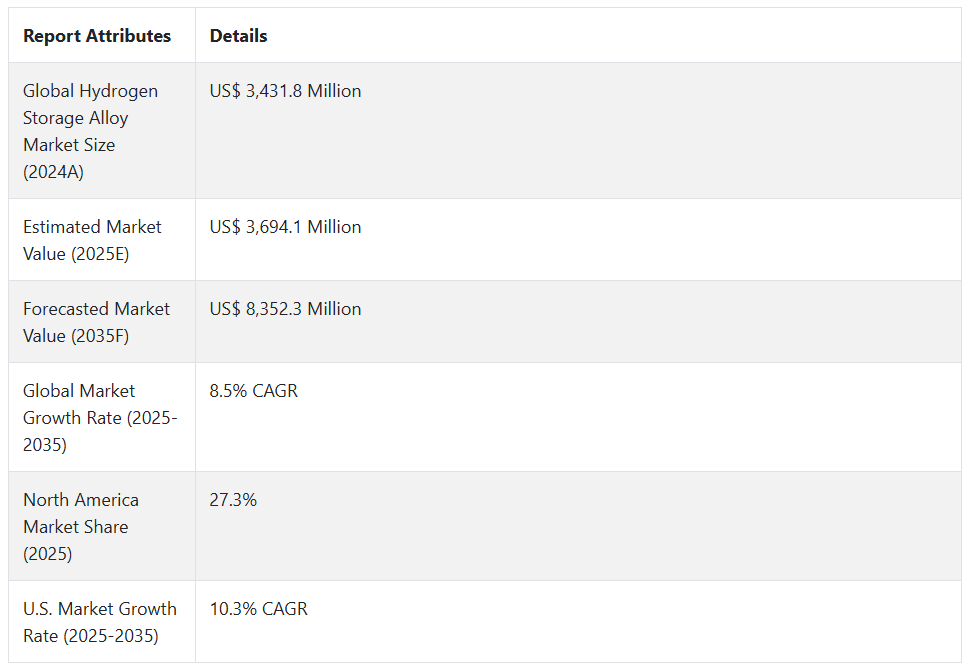Click the (2025) text under Market Share
The height and width of the screenshot is (663, 967).
coord(47,554)
